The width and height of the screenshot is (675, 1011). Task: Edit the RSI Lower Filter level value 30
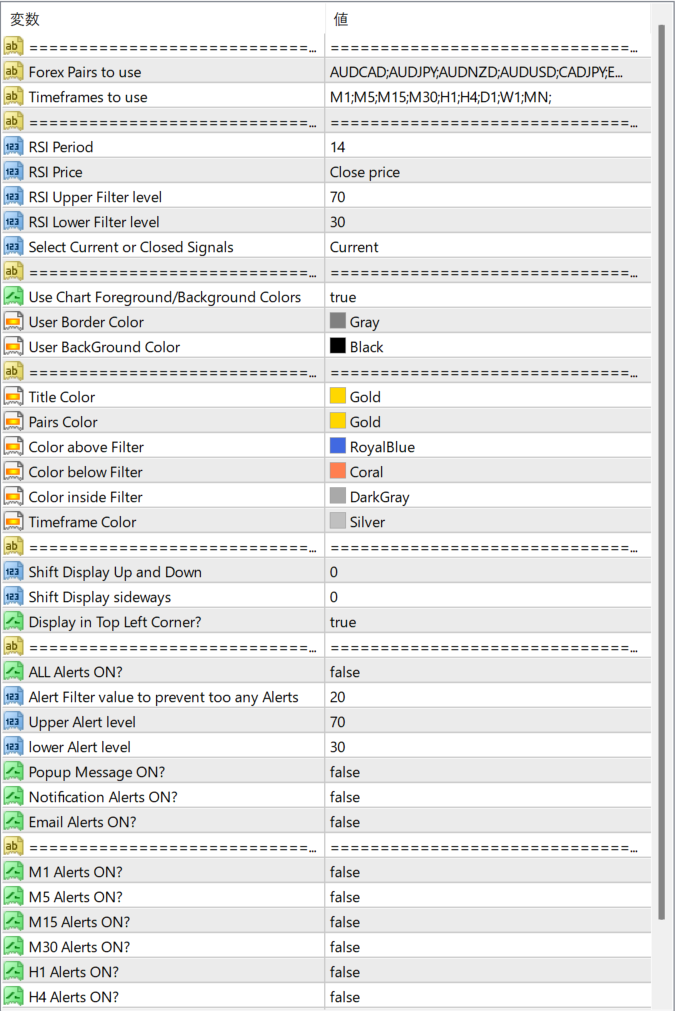coord(488,222)
